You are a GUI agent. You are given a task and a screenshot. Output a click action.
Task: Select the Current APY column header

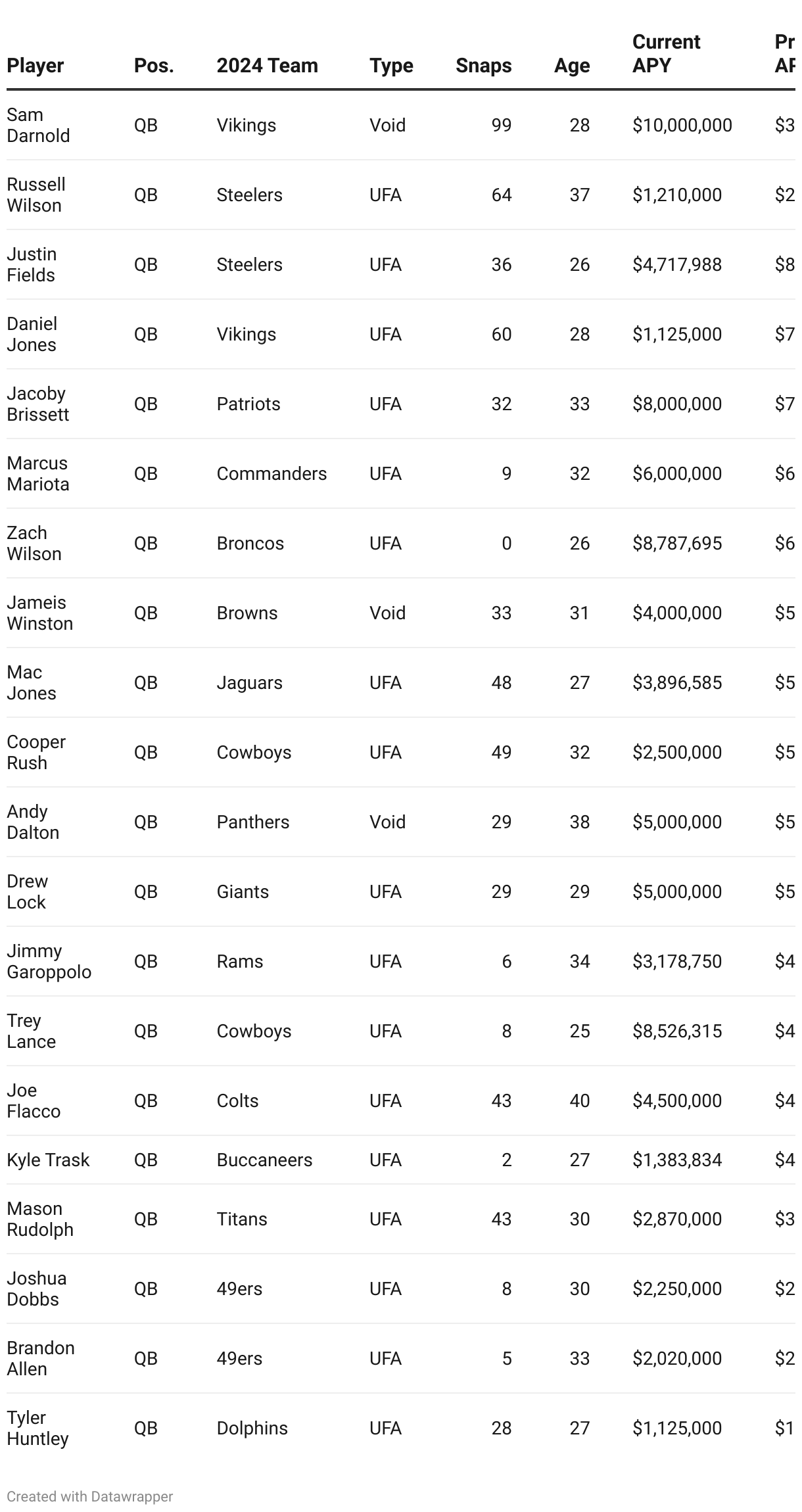click(x=666, y=54)
